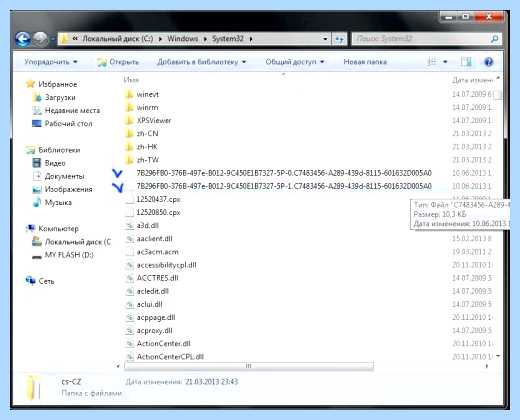The width and height of the screenshot is (520, 420).
Task: Click the vertical scrollbar down arrow
Action: tap(498, 356)
